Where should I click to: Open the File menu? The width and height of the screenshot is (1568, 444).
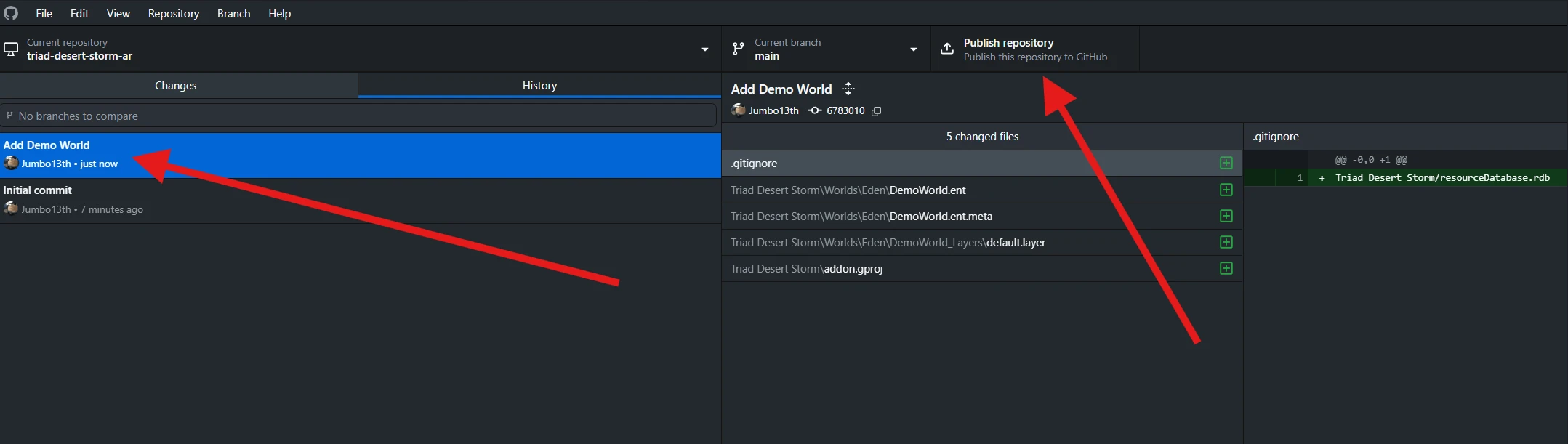tap(44, 13)
